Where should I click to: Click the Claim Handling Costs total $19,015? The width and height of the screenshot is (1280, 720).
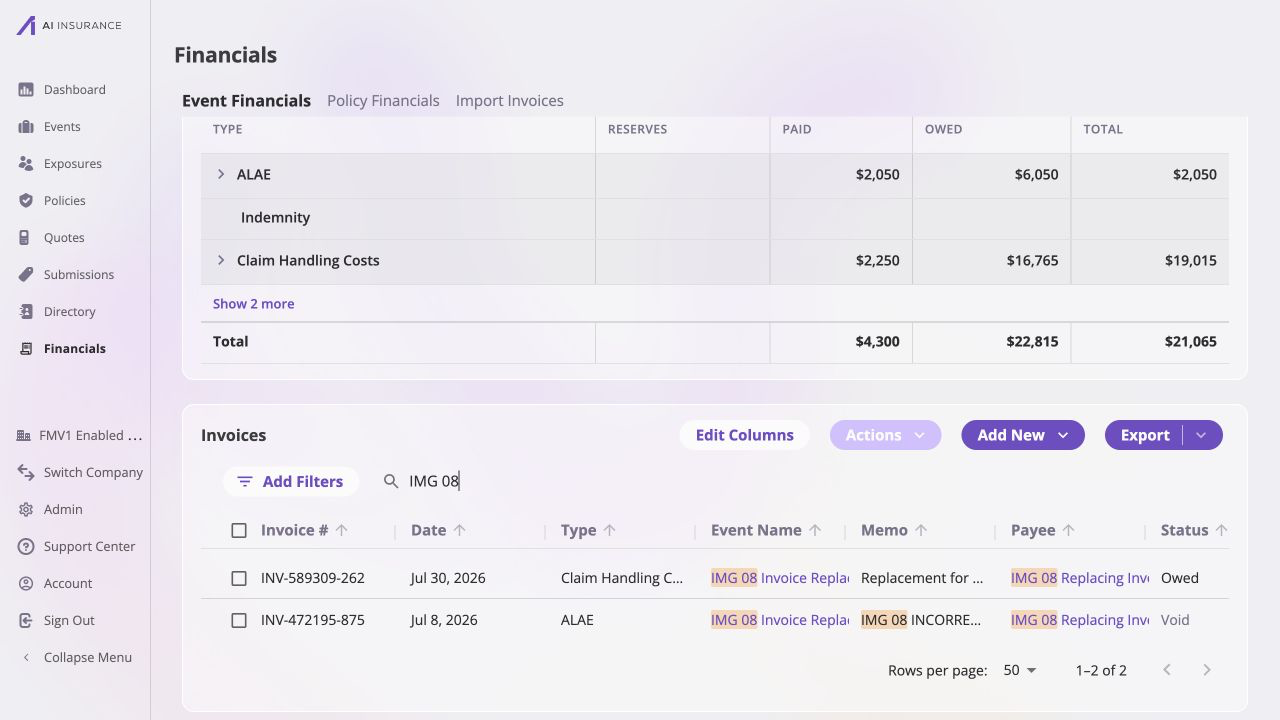pyautogui.click(x=1191, y=261)
